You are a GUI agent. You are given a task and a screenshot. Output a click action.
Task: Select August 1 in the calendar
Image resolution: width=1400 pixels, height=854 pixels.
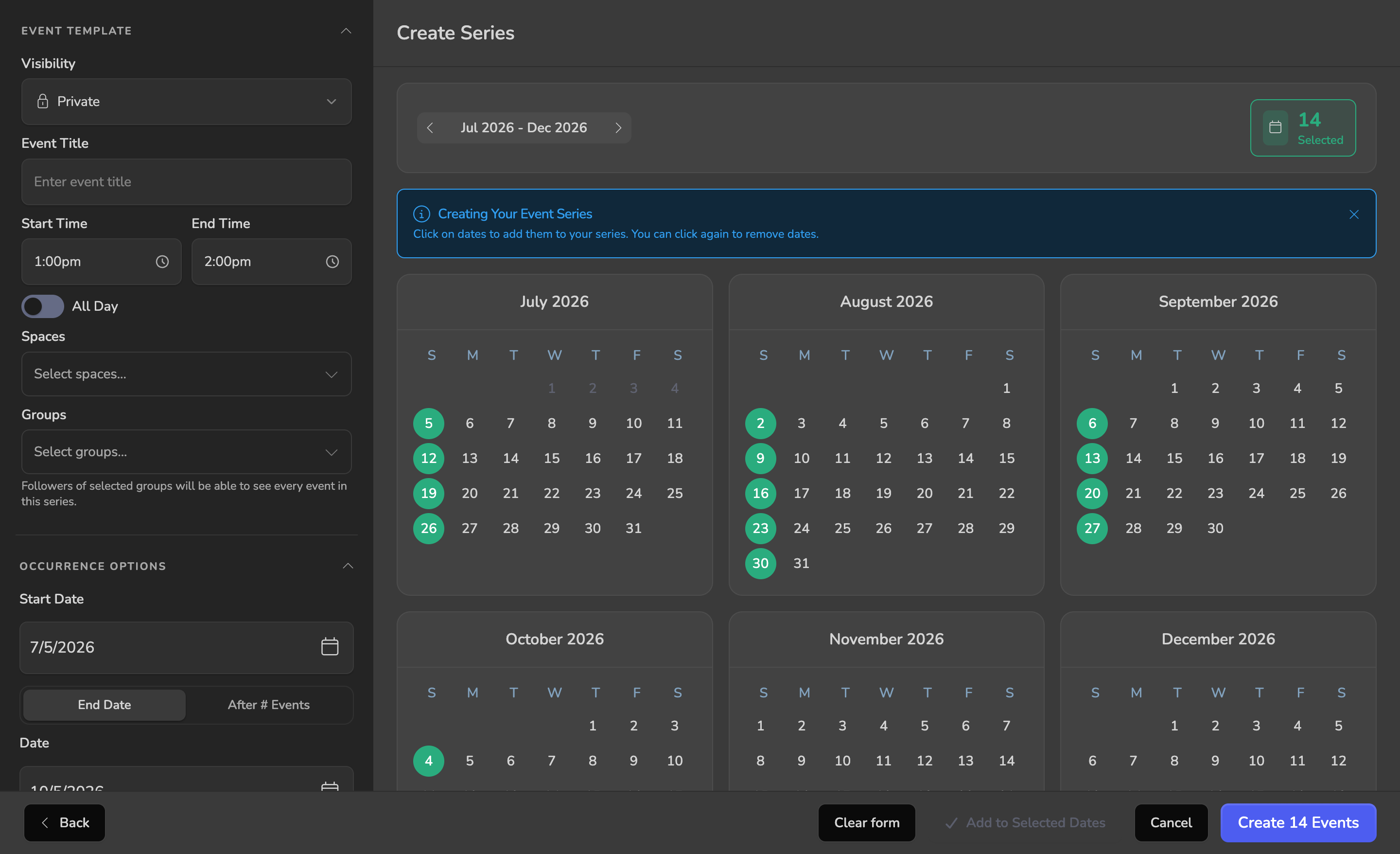[x=1006, y=389]
